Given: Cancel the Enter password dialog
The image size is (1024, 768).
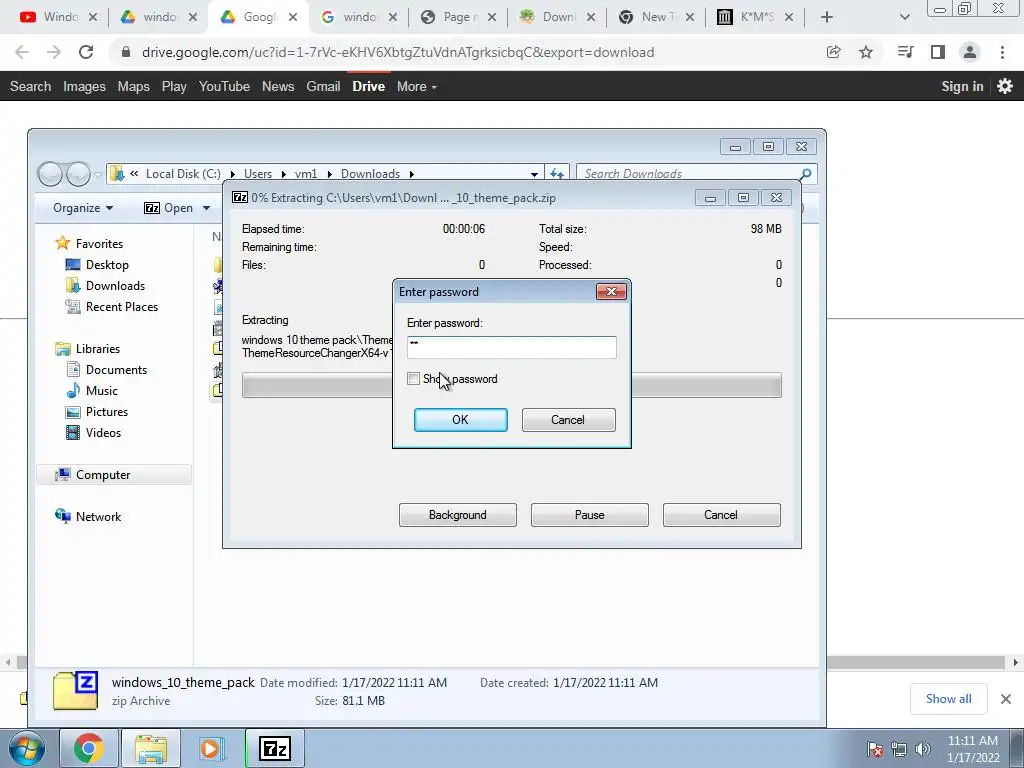Looking at the screenshot, I should point(568,420).
